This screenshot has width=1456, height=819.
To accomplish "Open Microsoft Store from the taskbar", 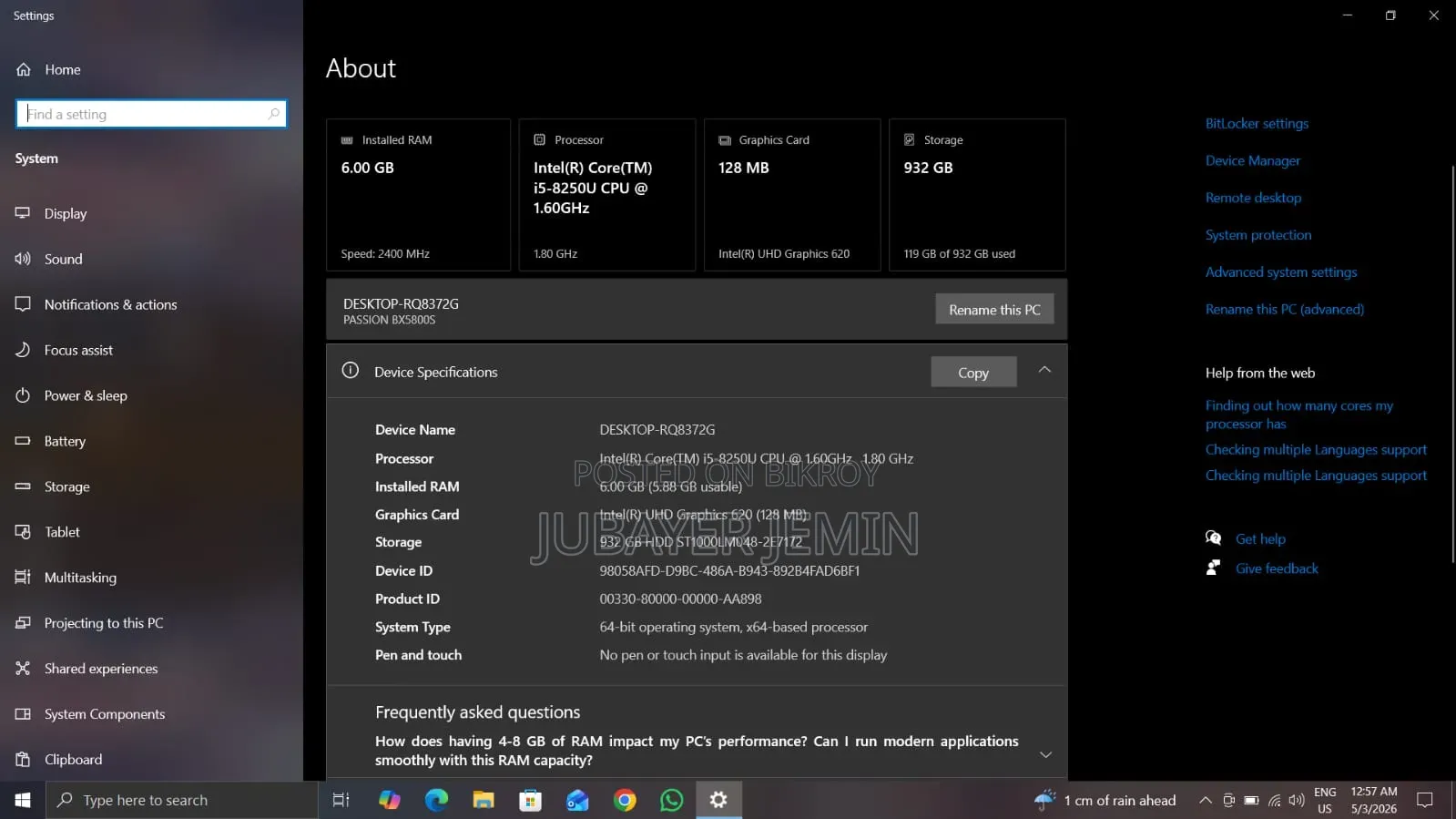I will click(x=530, y=800).
